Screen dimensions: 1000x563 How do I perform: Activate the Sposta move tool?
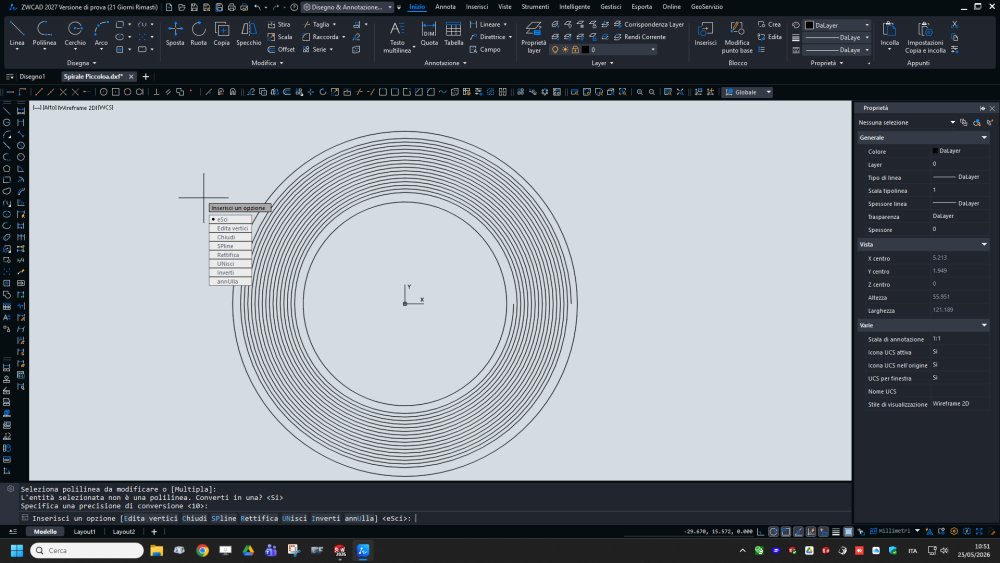pyautogui.click(x=175, y=33)
